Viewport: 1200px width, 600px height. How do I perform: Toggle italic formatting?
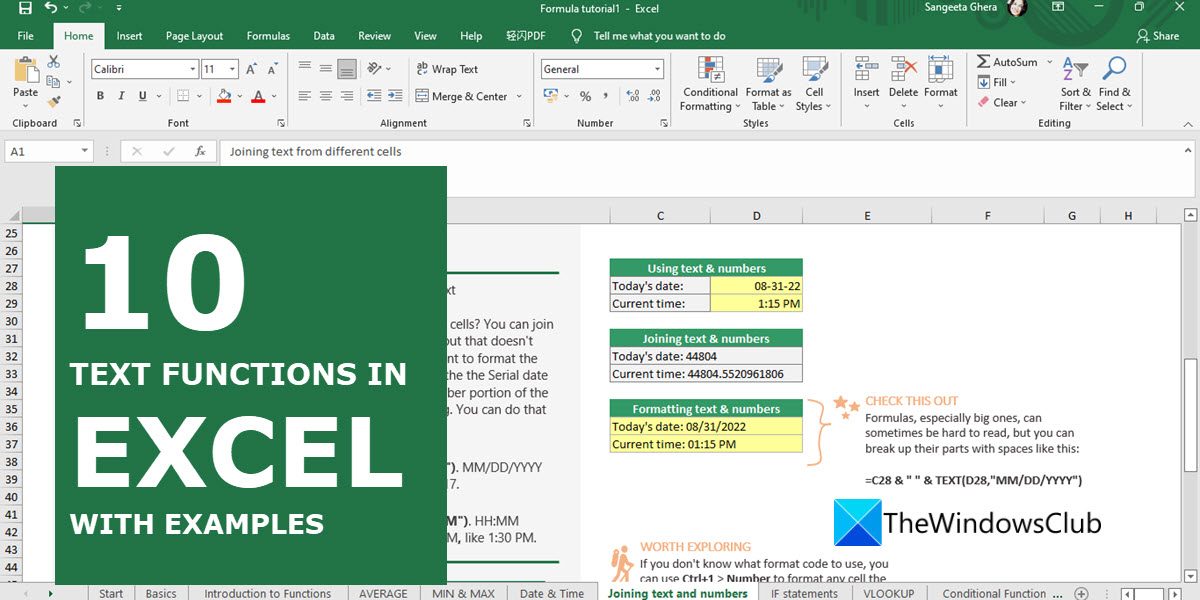pos(120,95)
